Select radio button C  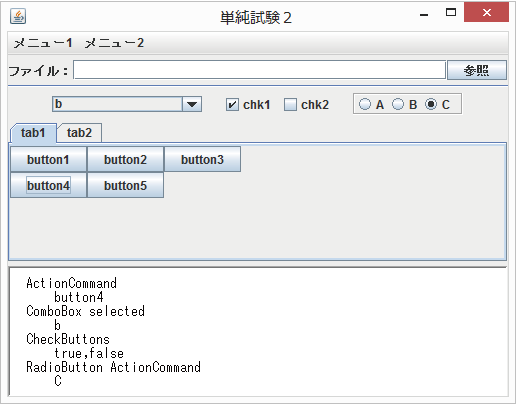[x=431, y=104]
